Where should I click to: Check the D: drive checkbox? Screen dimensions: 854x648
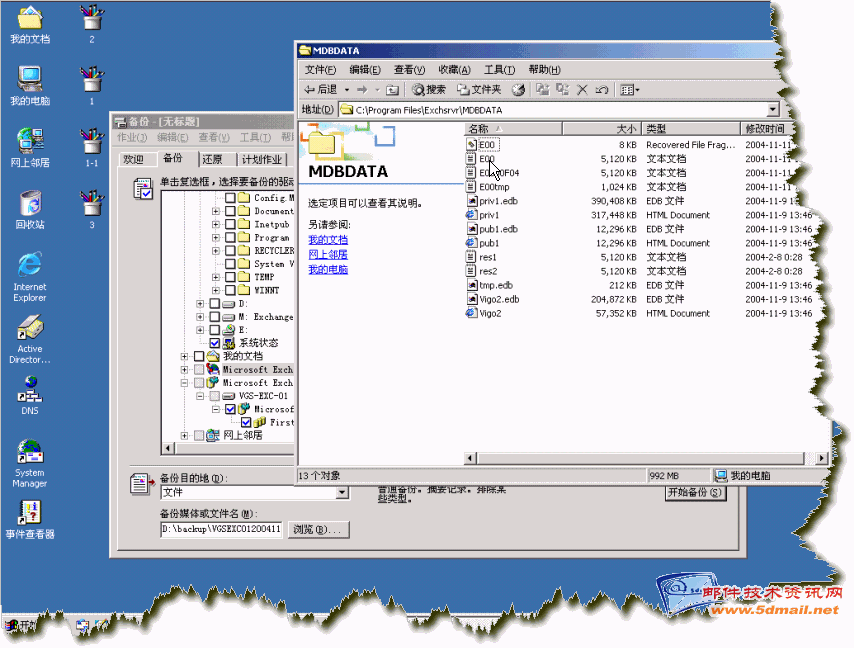point(215,304)
